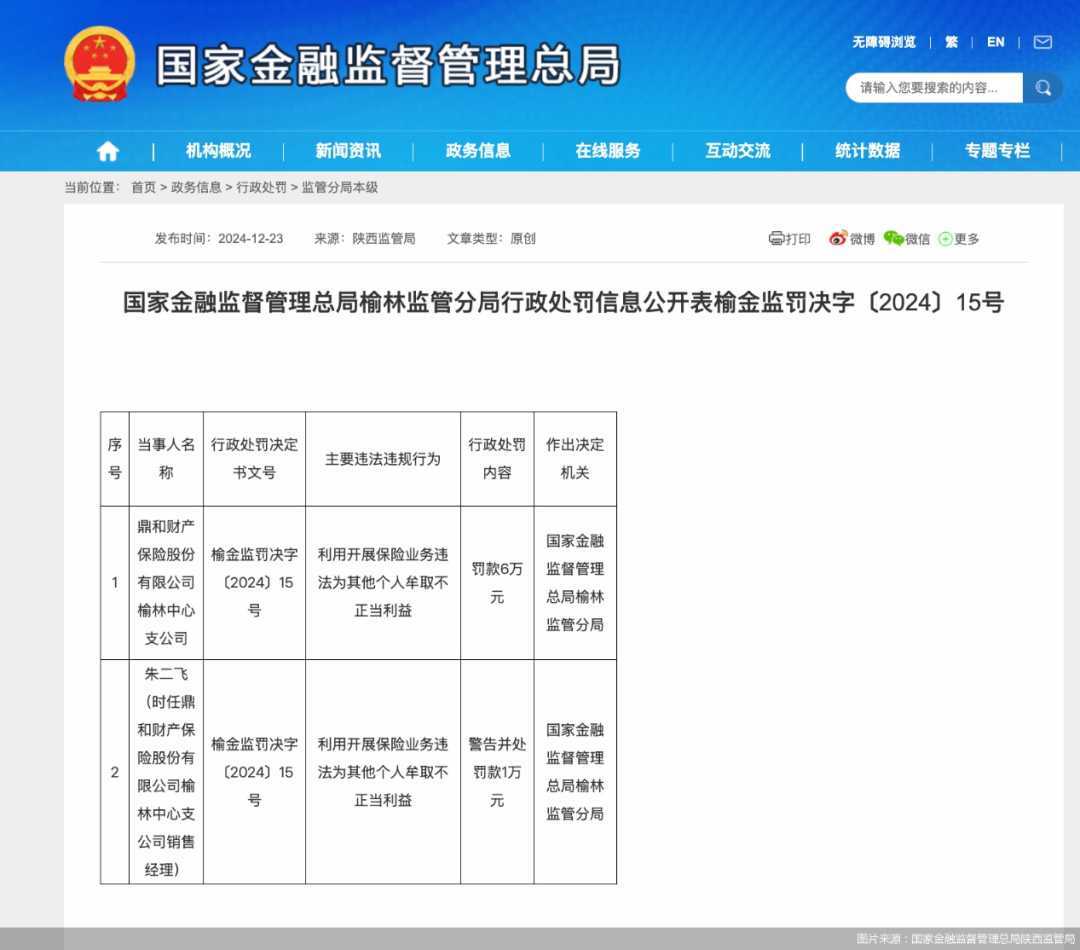Click the 无障碍浏览 link
Viewport: 1080px width, 950px height.
pyautogui.click(x=884, y=42)
